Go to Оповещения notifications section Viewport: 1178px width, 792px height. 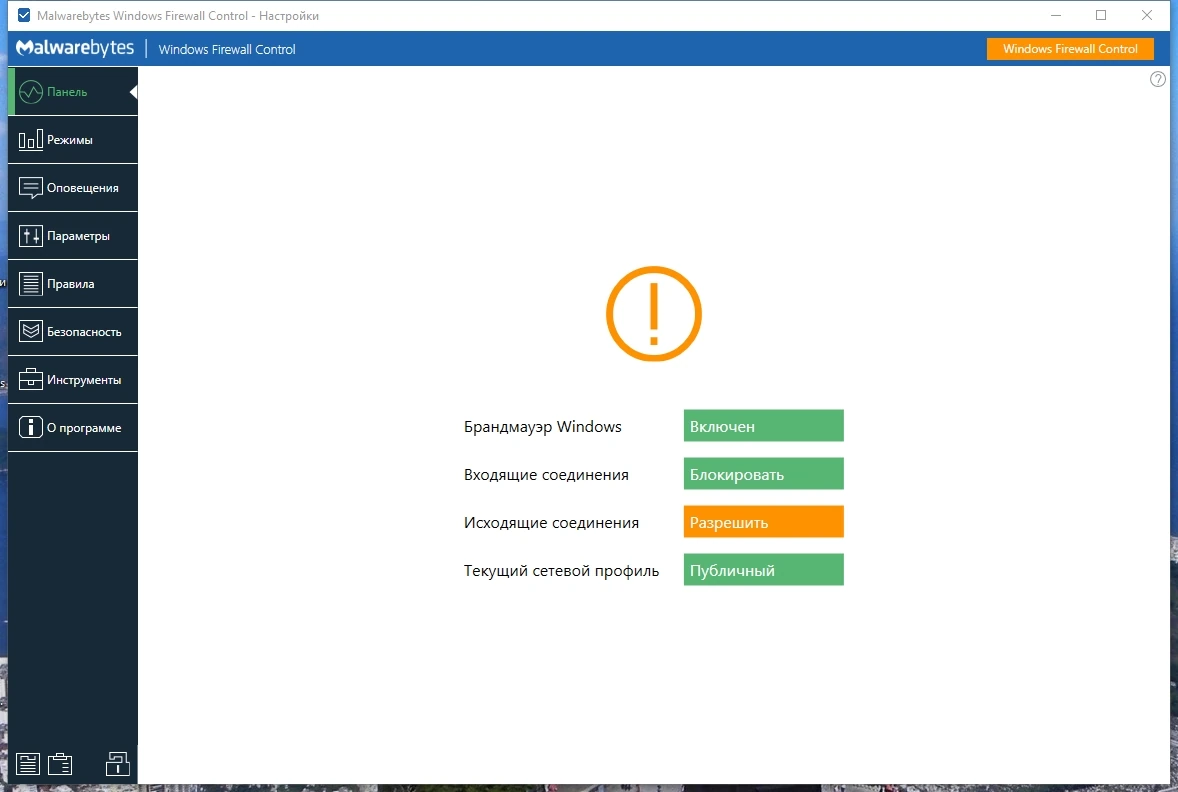[73, 188]
